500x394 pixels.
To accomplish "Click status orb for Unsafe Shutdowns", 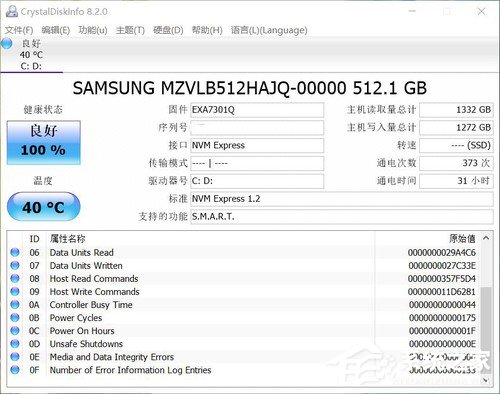I will pyautogui.click(x=15, y=343).
